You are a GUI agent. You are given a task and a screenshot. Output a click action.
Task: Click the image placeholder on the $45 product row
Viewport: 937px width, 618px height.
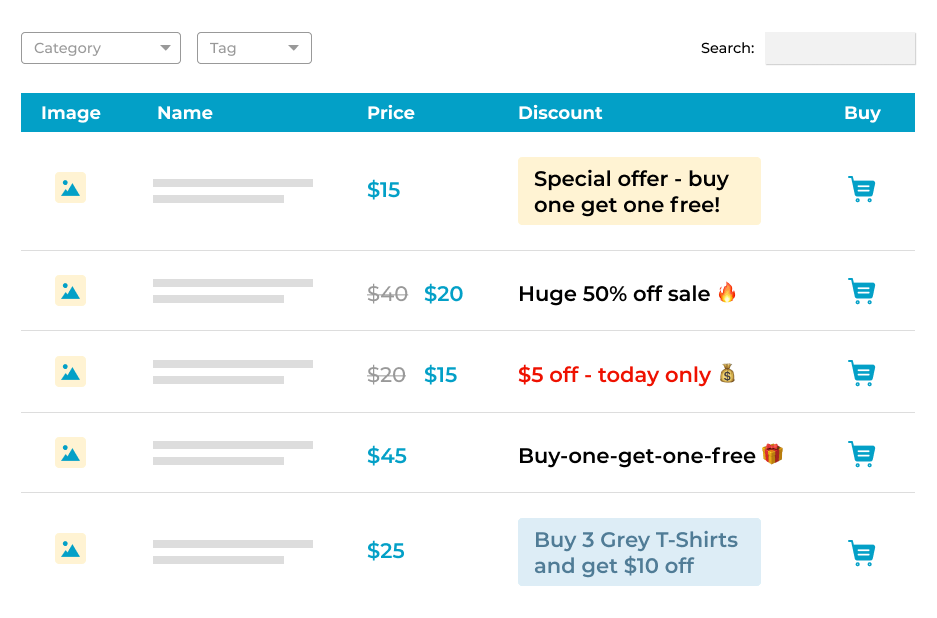(70, 452)
